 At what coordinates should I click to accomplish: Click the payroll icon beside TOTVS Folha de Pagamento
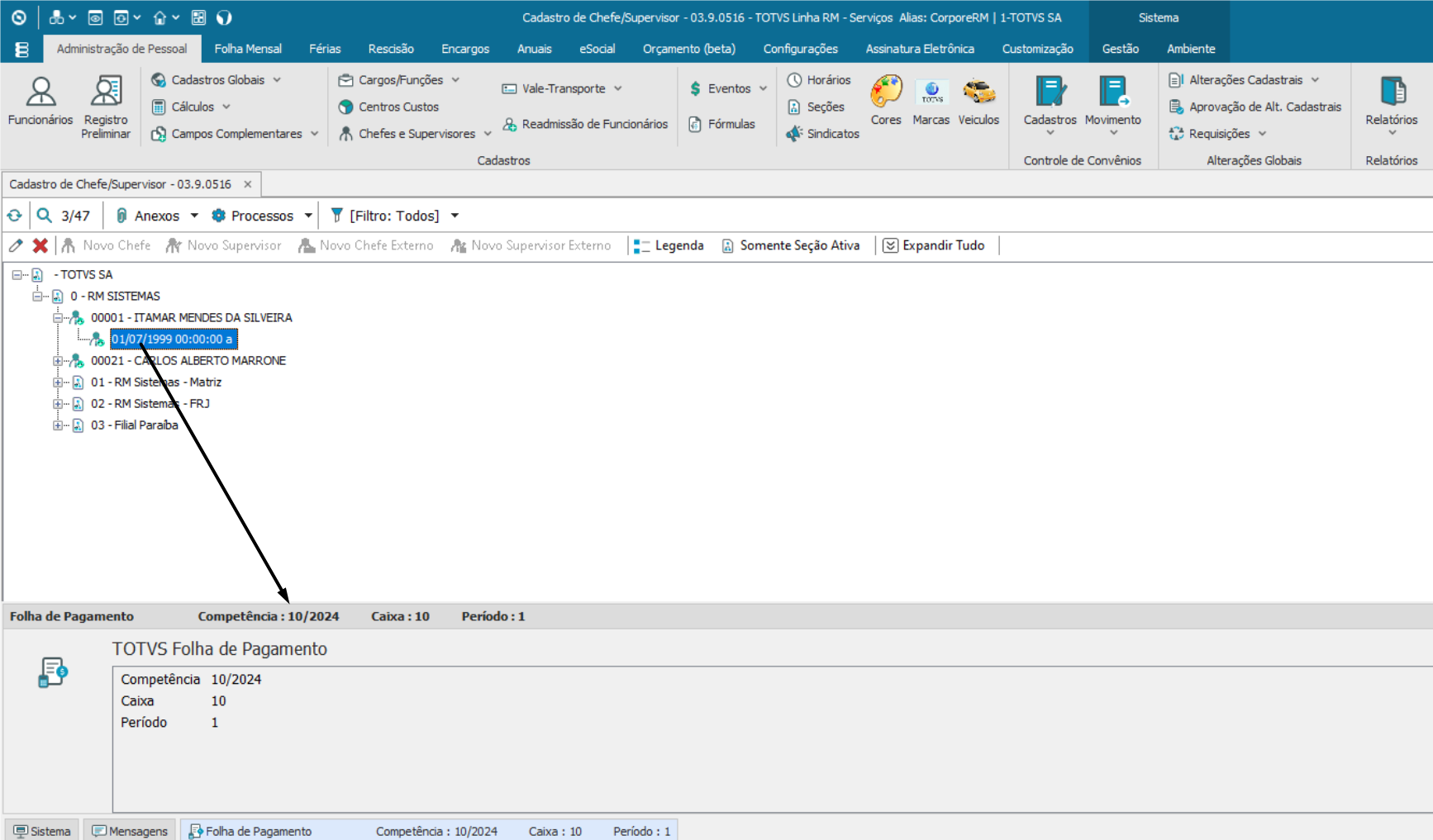(53, 672)
